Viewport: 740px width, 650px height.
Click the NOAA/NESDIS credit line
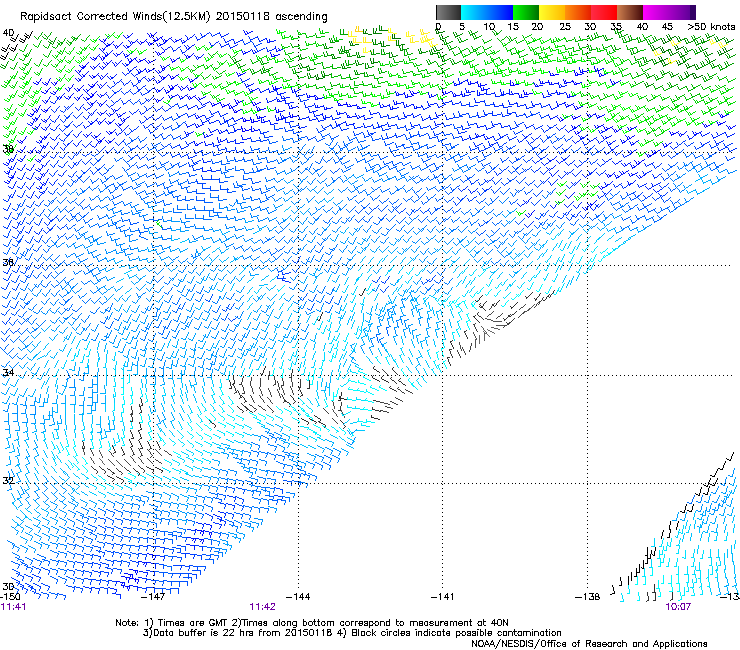(x=589, y=643)
